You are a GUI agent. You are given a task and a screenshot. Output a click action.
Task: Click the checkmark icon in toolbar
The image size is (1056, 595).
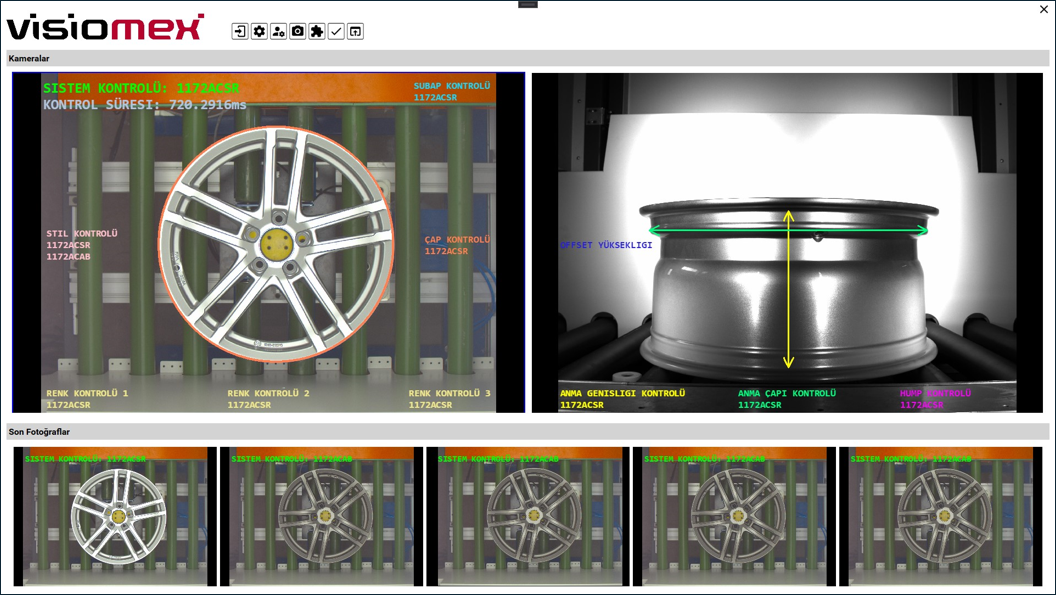[336, 31]
